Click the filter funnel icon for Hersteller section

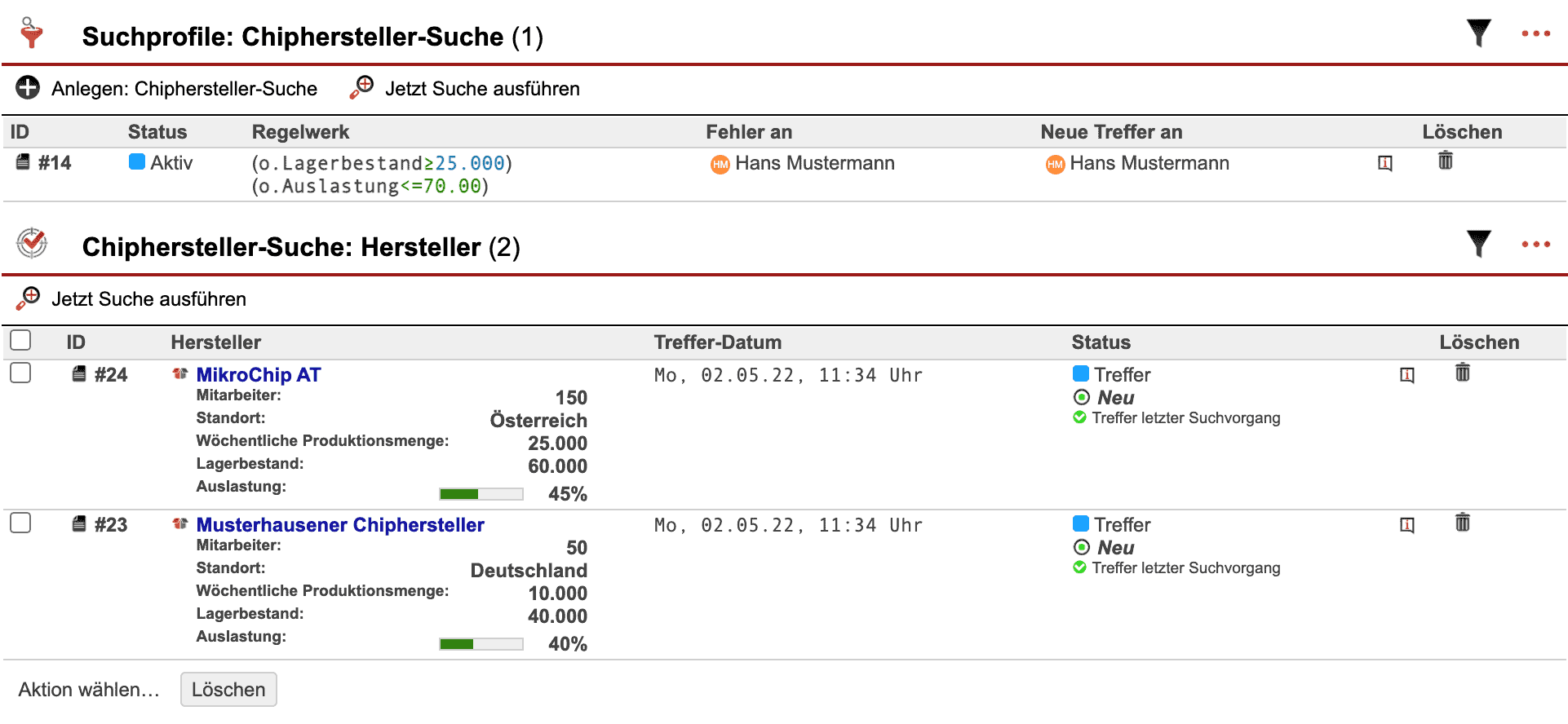(x=1478, y=244)
